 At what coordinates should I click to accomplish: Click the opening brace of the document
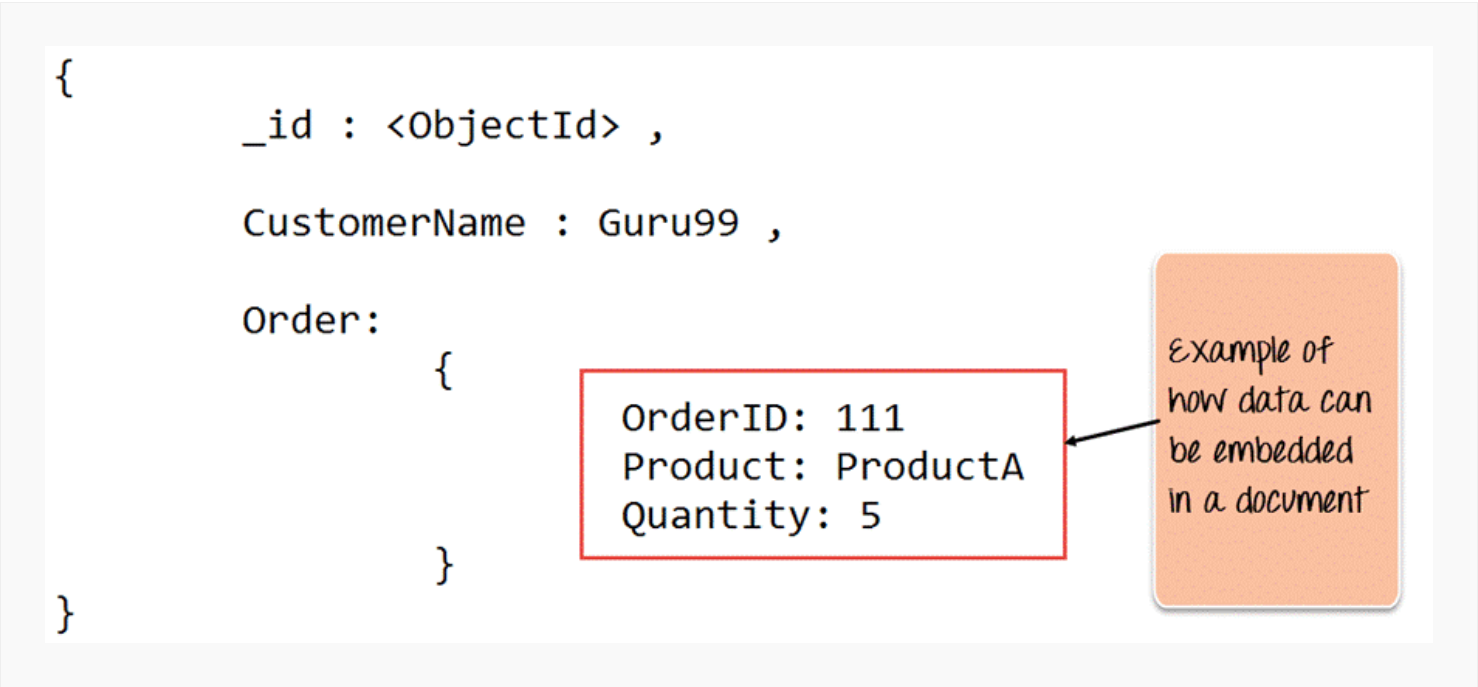pyautogui.click(x=65, y=79)
